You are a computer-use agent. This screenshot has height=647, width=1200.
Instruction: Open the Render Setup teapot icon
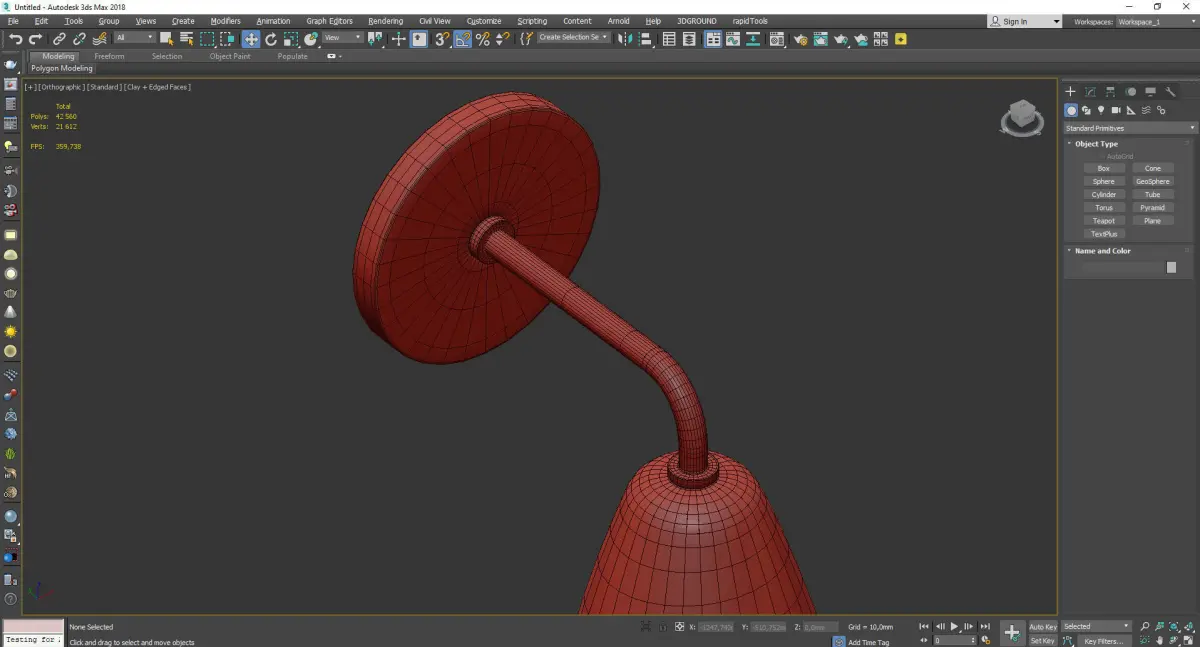799,39
